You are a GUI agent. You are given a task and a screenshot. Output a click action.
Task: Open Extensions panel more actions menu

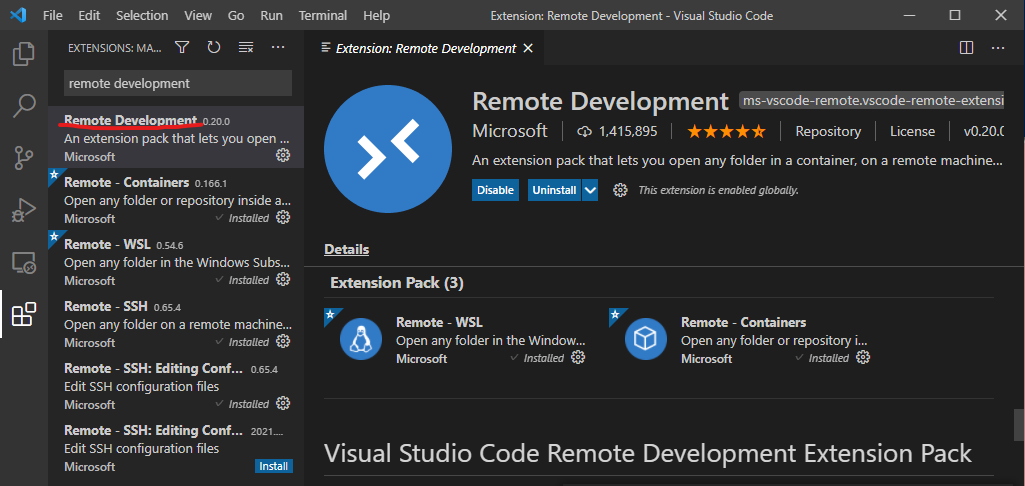click(x=278, y=47)
